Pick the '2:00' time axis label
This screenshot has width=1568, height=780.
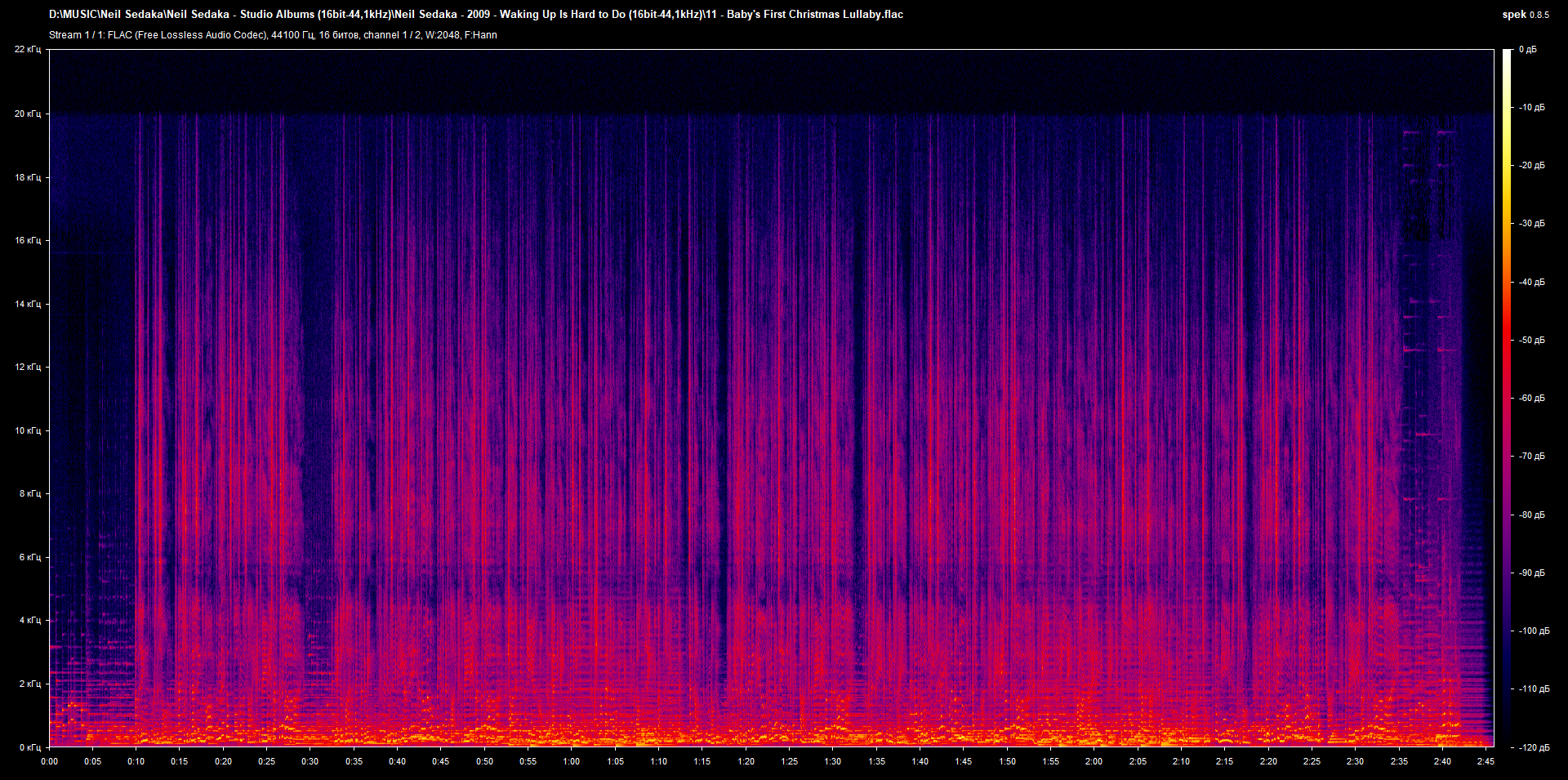click(x=1094, y=761)
